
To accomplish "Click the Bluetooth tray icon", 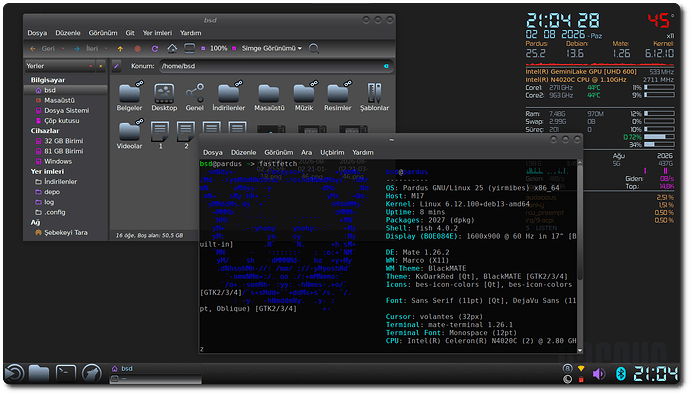I will [620, 374].
